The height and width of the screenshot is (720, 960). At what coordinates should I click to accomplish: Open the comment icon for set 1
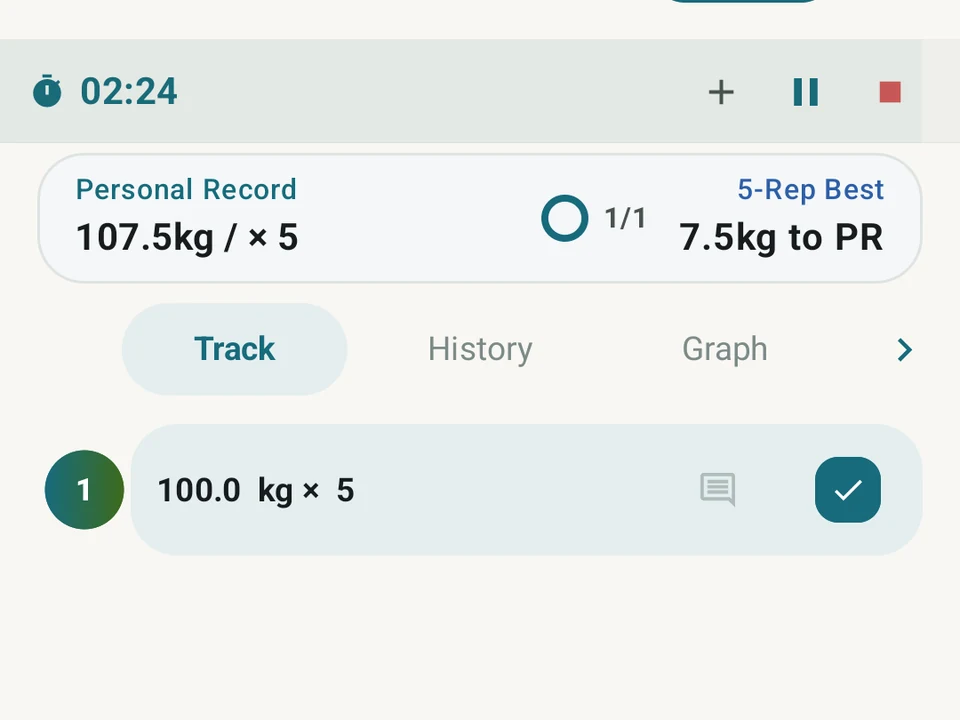point(718,489)
